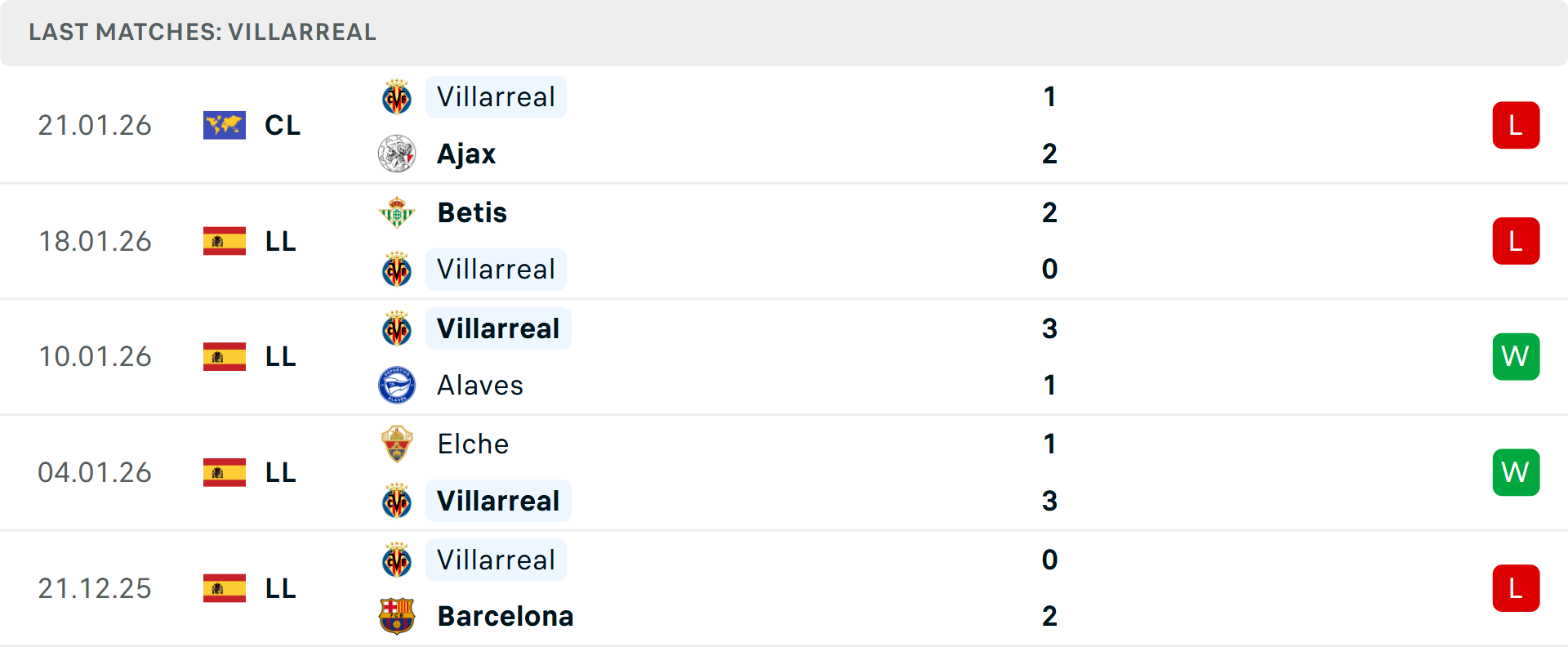
Task: Click Villarreal crest in the Ajax match
Action: click(x=397, y=97)
